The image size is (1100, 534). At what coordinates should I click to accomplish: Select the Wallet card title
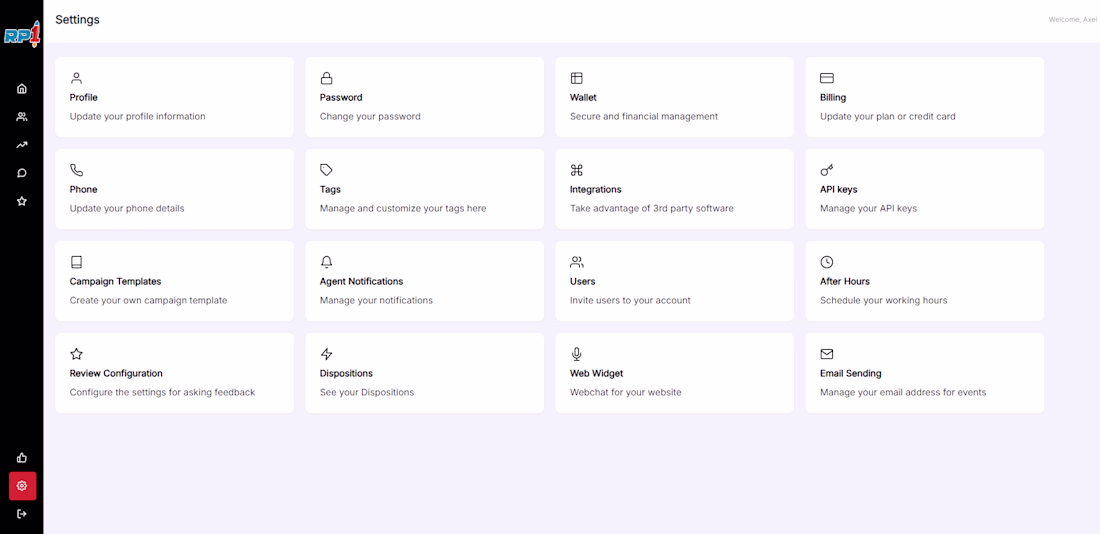pyautogui.click(x=583, y=98)
